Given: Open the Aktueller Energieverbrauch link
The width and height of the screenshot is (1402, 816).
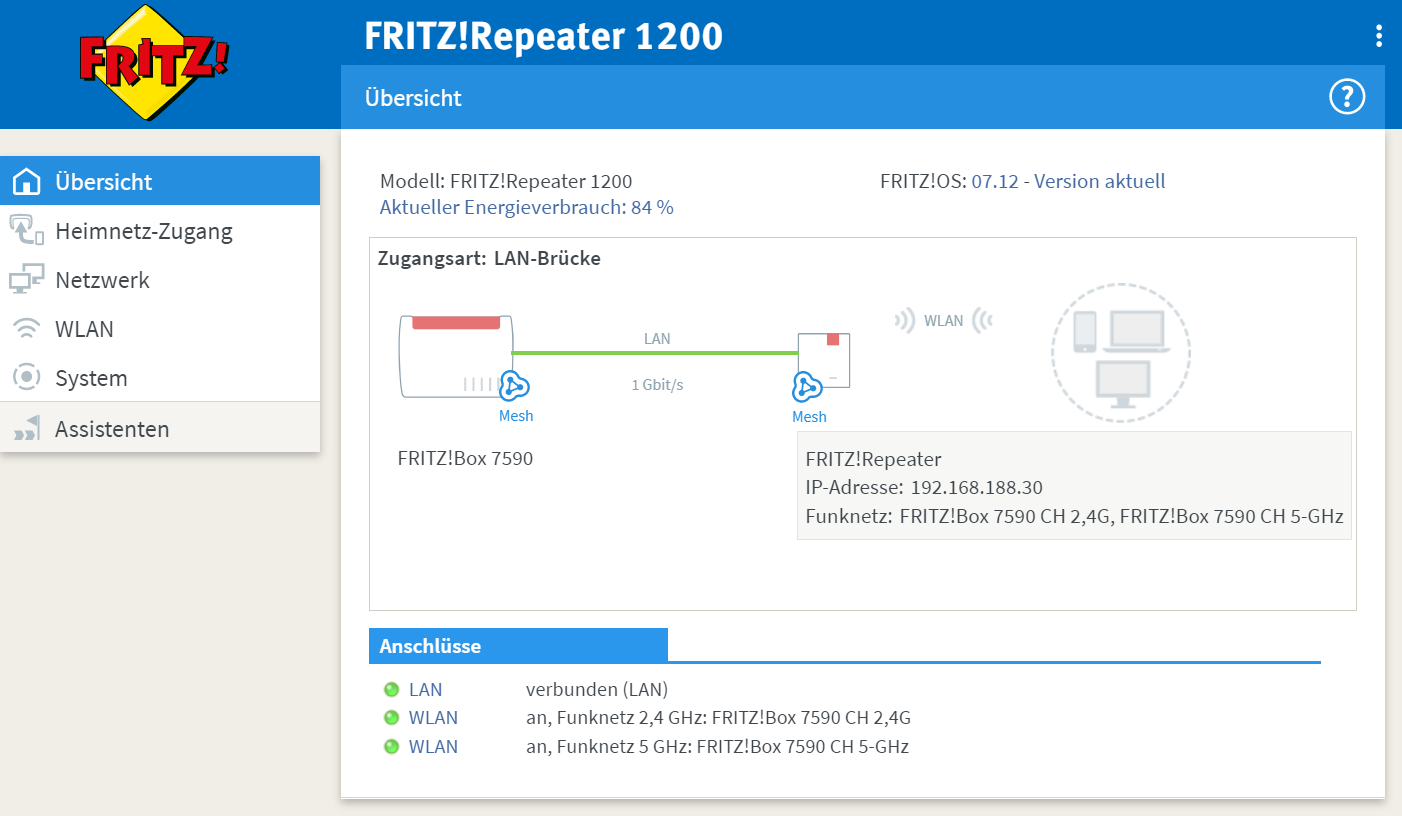Looking at the screenshot, I should [526, 208].
